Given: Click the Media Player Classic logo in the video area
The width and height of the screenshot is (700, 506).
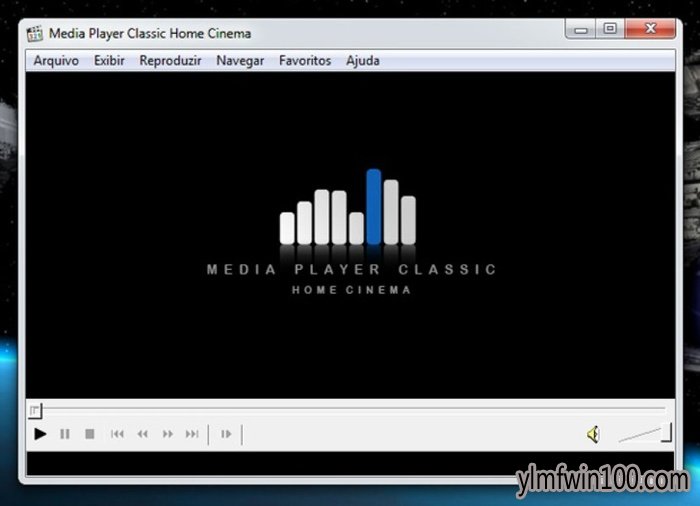Looking at the screenshot, I should [351, 232].
